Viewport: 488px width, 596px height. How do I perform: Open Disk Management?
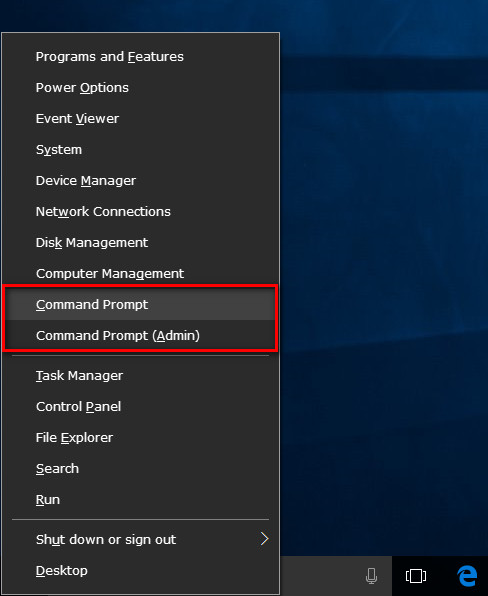click(x=141, y=243)
